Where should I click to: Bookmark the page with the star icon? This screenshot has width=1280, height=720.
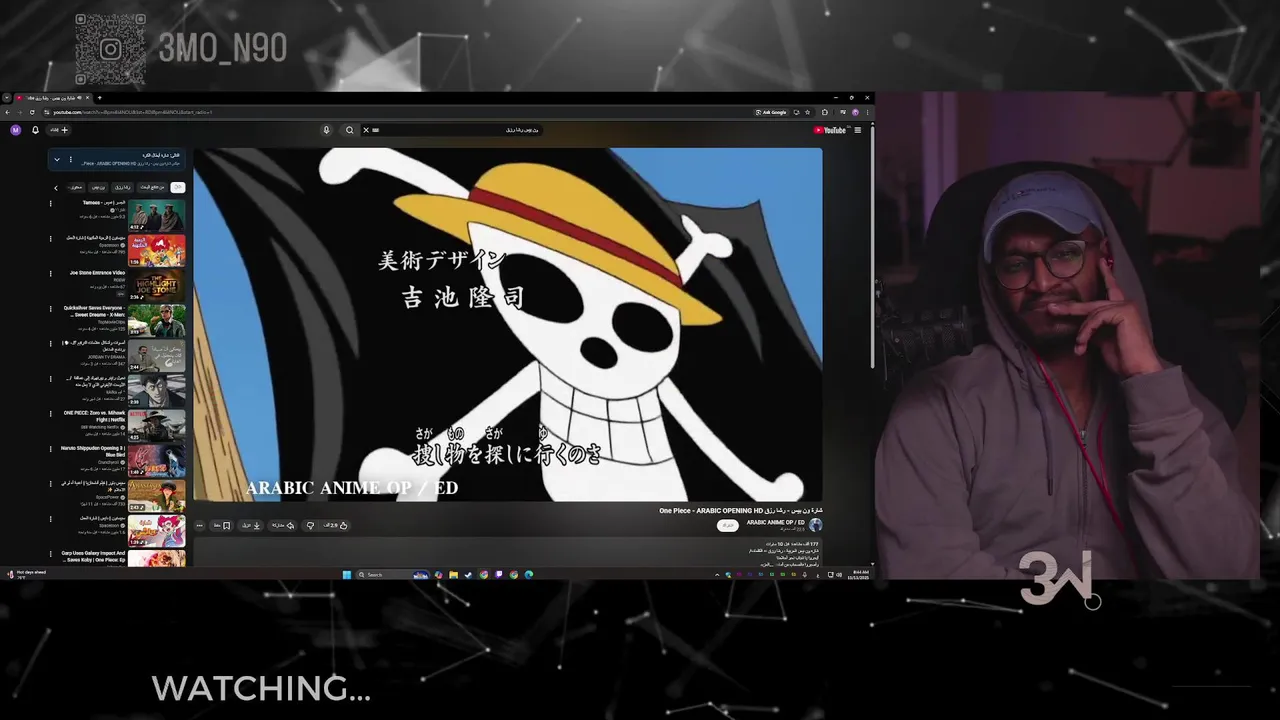coord(807,112)
